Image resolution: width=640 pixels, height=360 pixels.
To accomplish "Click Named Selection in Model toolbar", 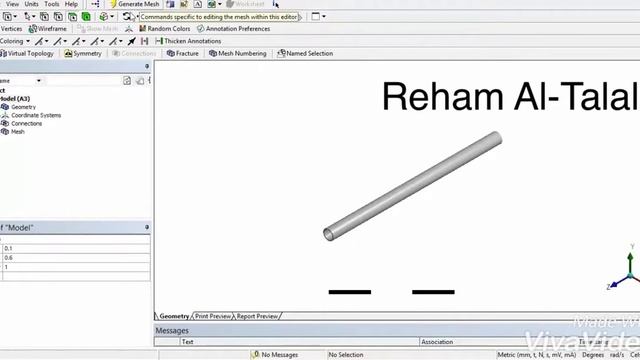I will 305,53.
